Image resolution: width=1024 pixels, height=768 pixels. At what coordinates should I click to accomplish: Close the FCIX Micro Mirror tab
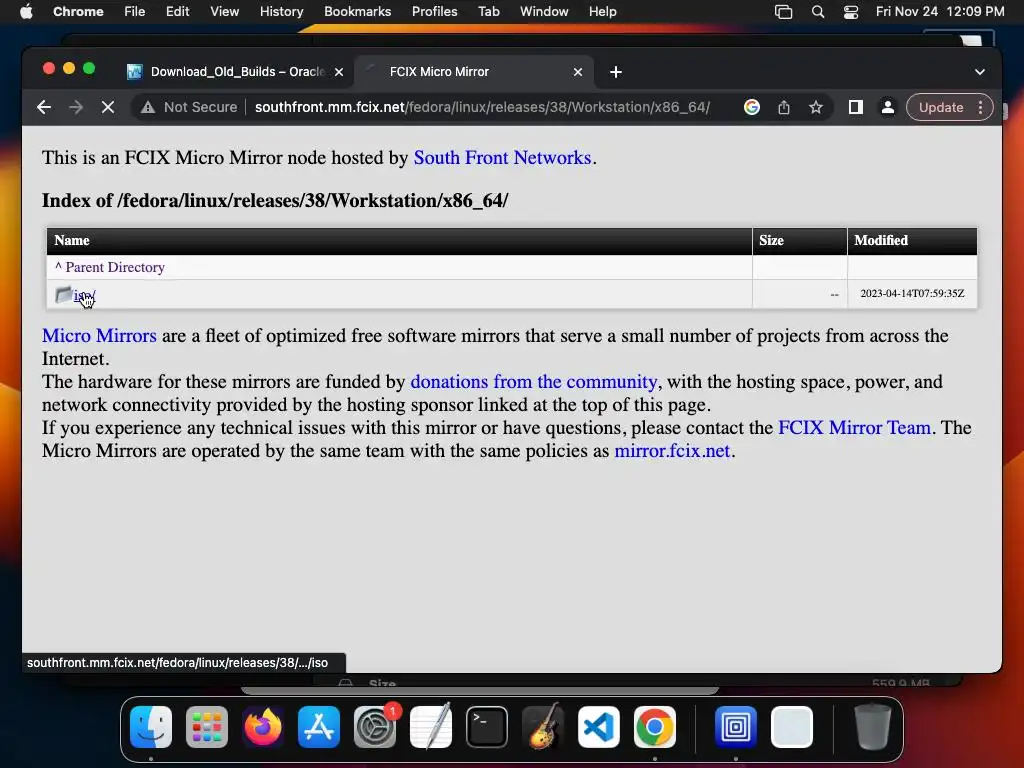pyautogui.click(x=578, y=72)
